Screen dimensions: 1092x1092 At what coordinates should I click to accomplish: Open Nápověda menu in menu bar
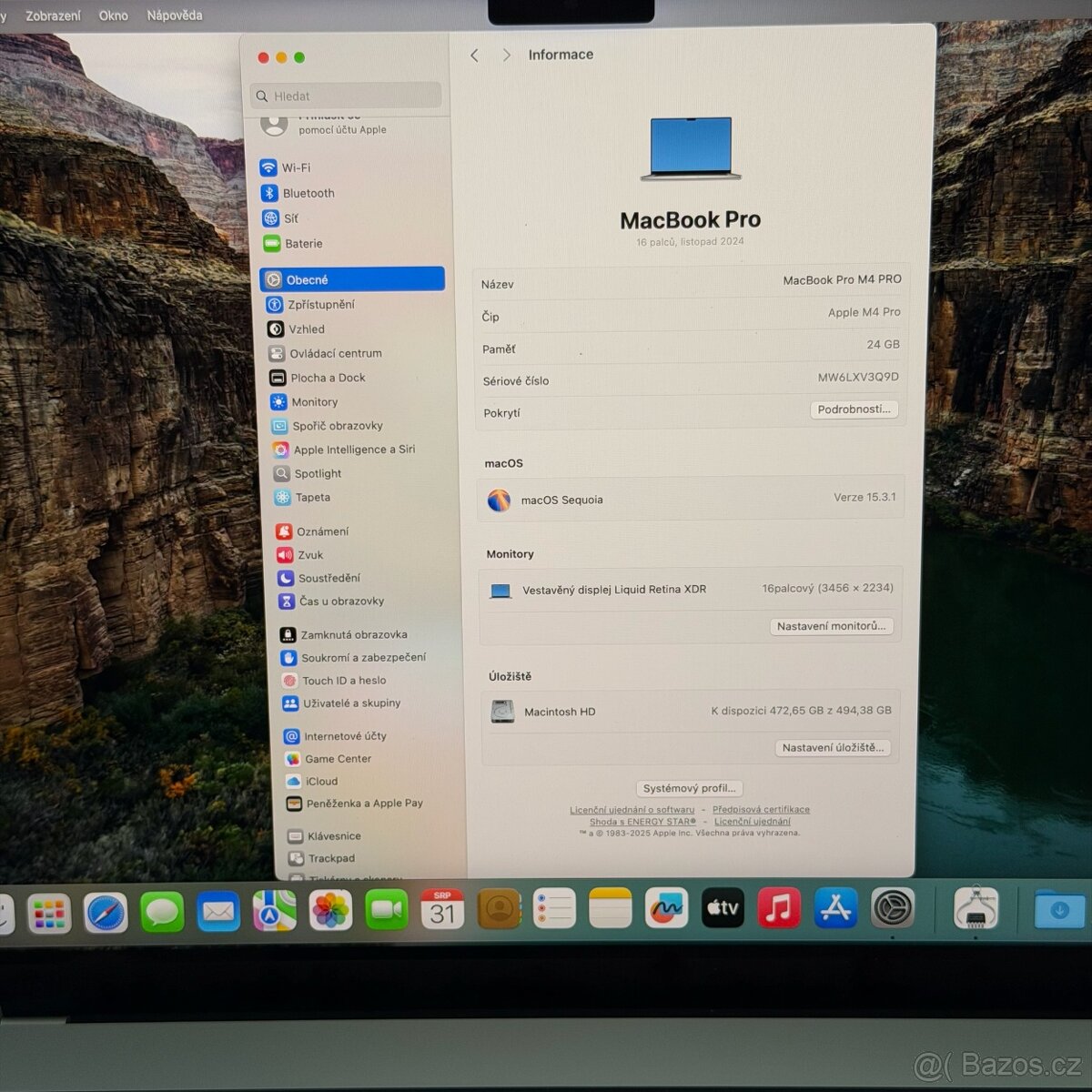(175, 15)
